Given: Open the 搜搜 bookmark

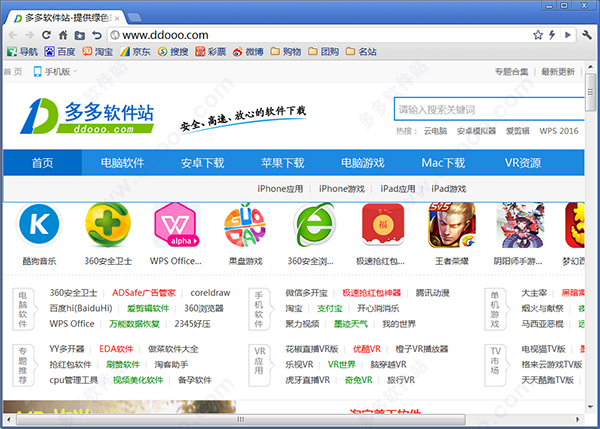Looking at the screenshot, I should 173,51.
